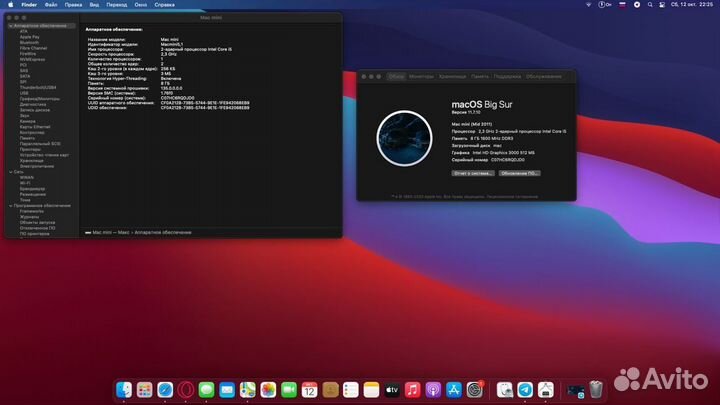Collapse the Аппаратное обеспечение tree section
720x405 pixels.
pyautogui.click(x=12, y=25)
